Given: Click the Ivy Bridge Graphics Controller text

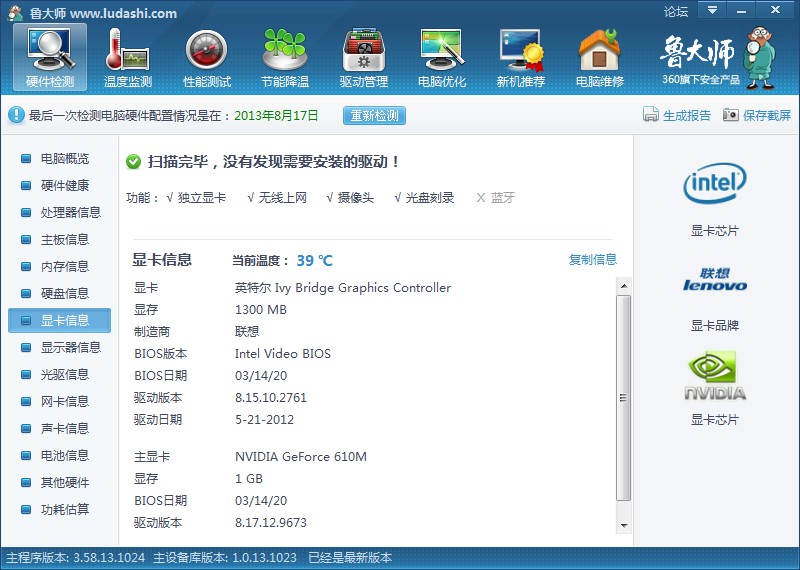Looking at the screenshot, I should point(363,288).
